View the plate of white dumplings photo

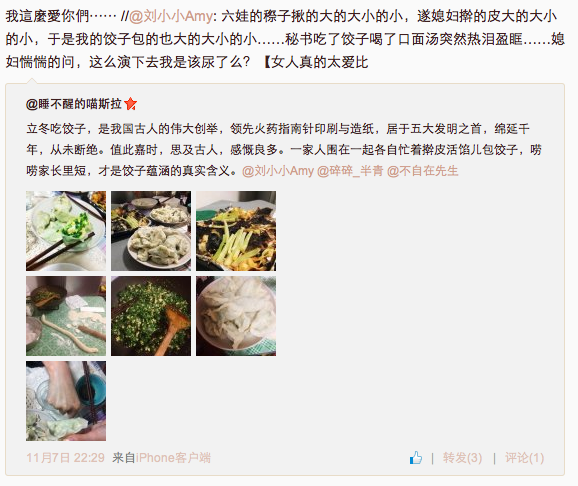[236, 316]
